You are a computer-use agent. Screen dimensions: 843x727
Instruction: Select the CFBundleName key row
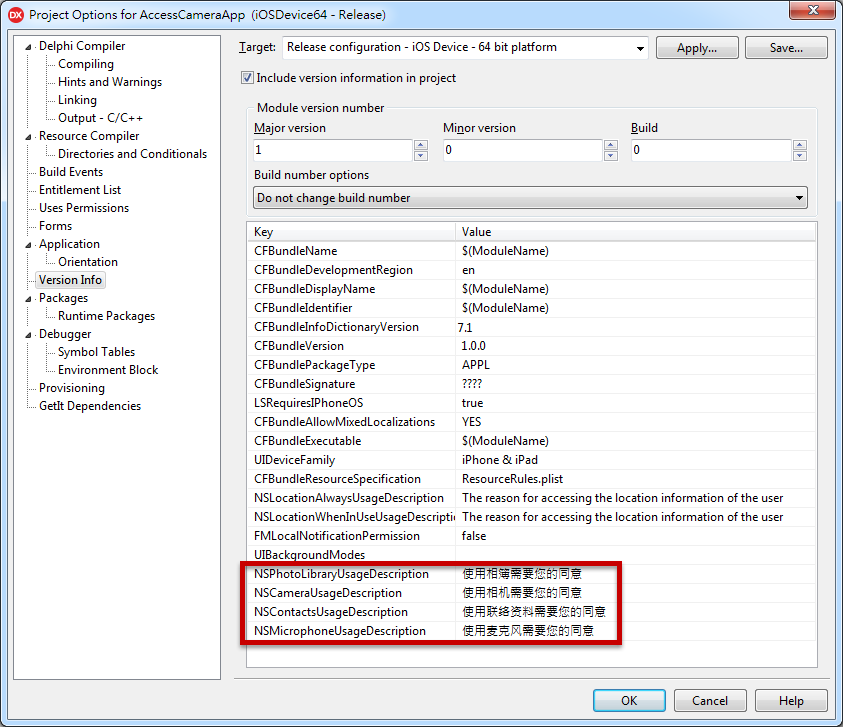coord(296,251)
